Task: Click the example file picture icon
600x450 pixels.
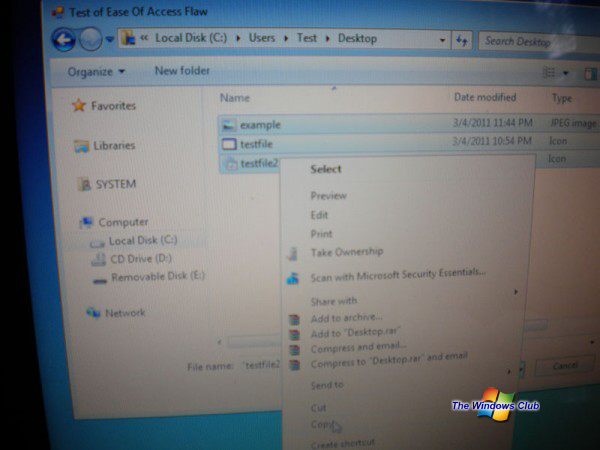Action: [x=228, y=125]
